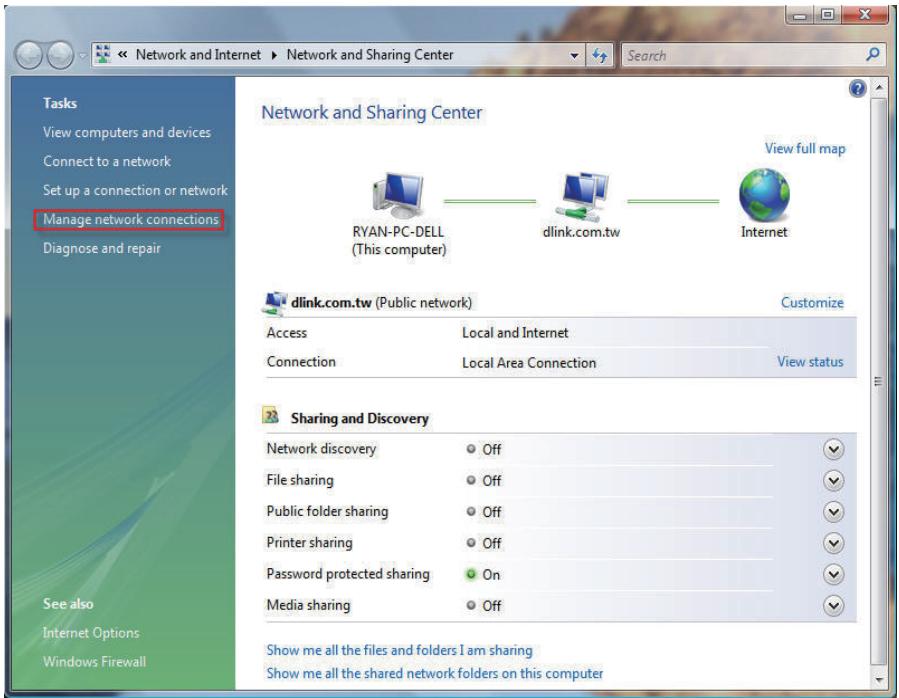Click the Sharing and Discovery icon
Viewport: 899px width, 698px height.
click(x=271, y=416)
